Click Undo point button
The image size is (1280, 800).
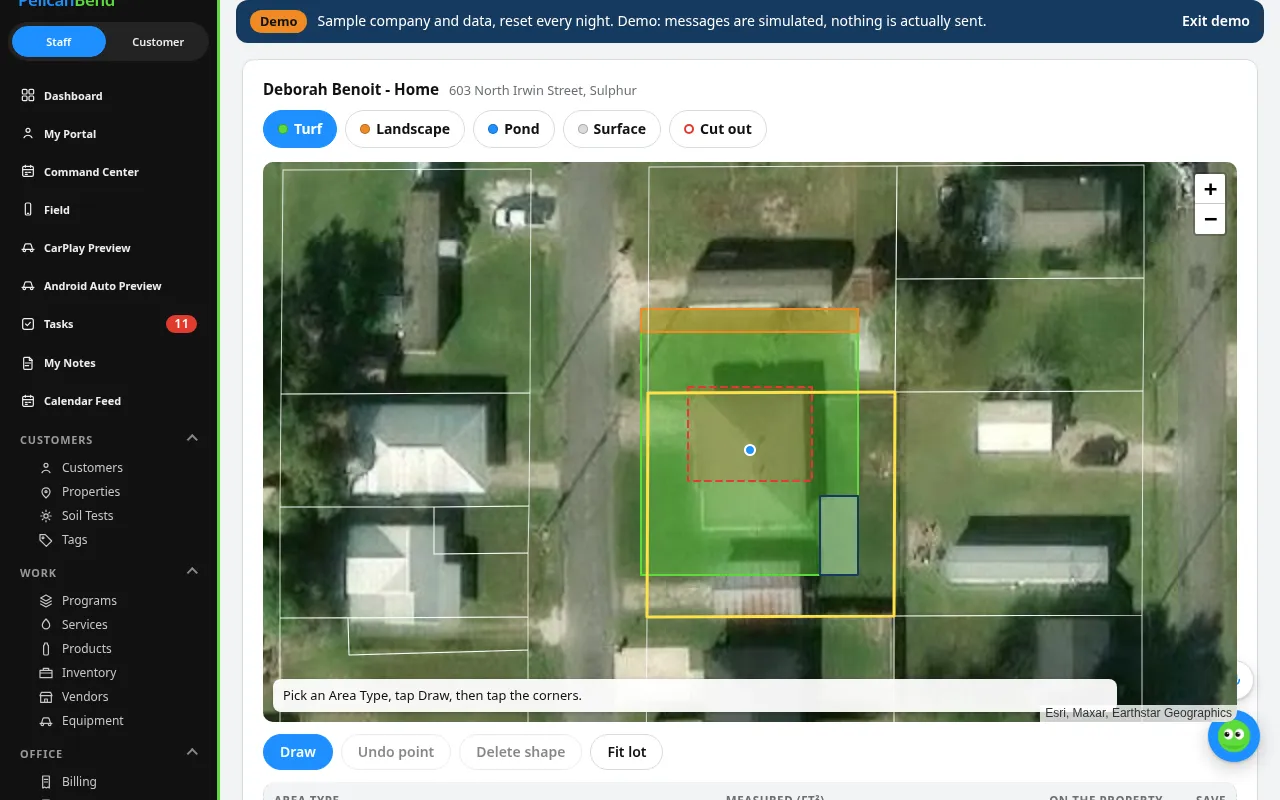[x=396, y=752]
